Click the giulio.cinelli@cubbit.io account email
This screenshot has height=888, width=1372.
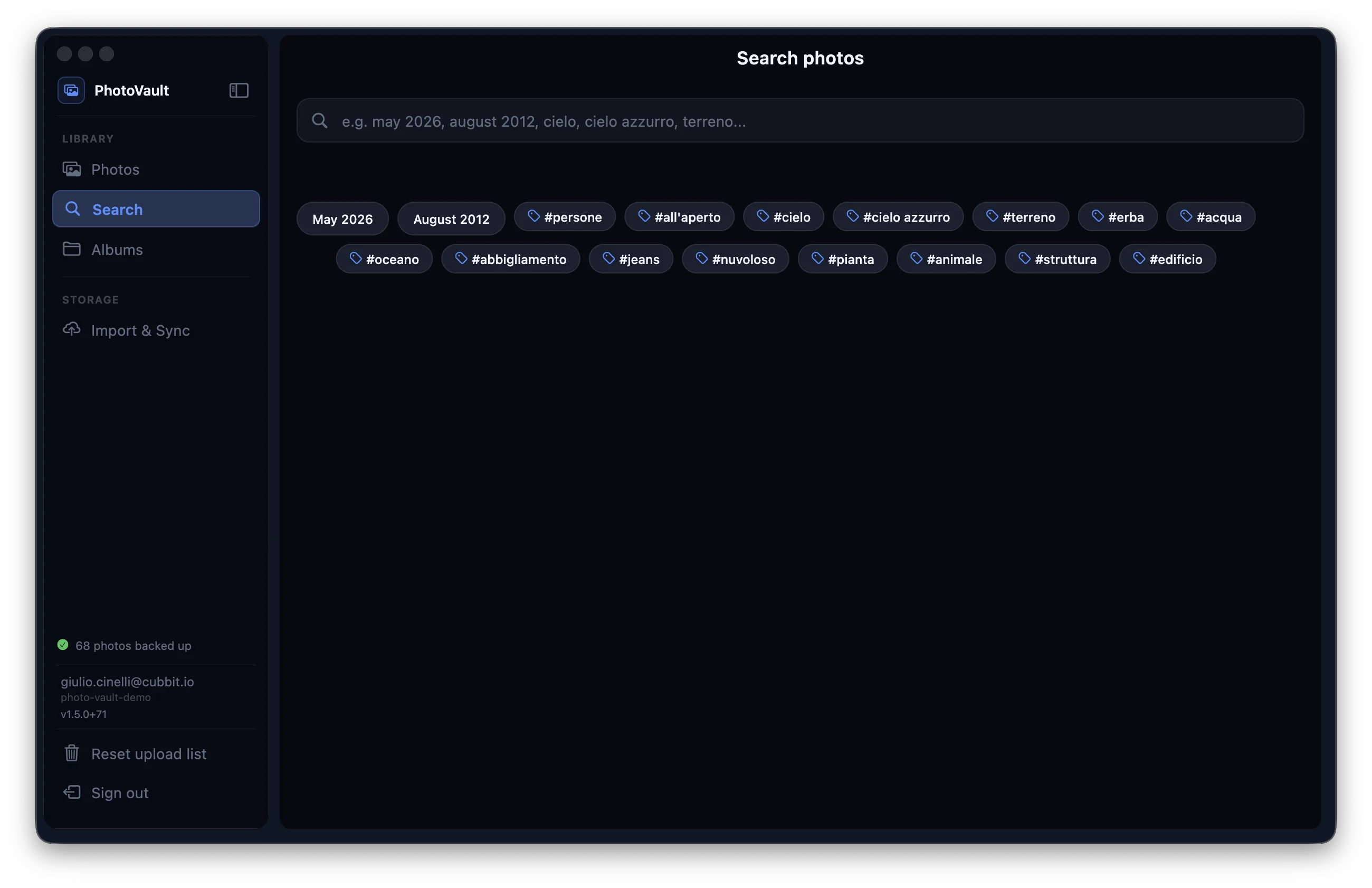pos(127,681)
